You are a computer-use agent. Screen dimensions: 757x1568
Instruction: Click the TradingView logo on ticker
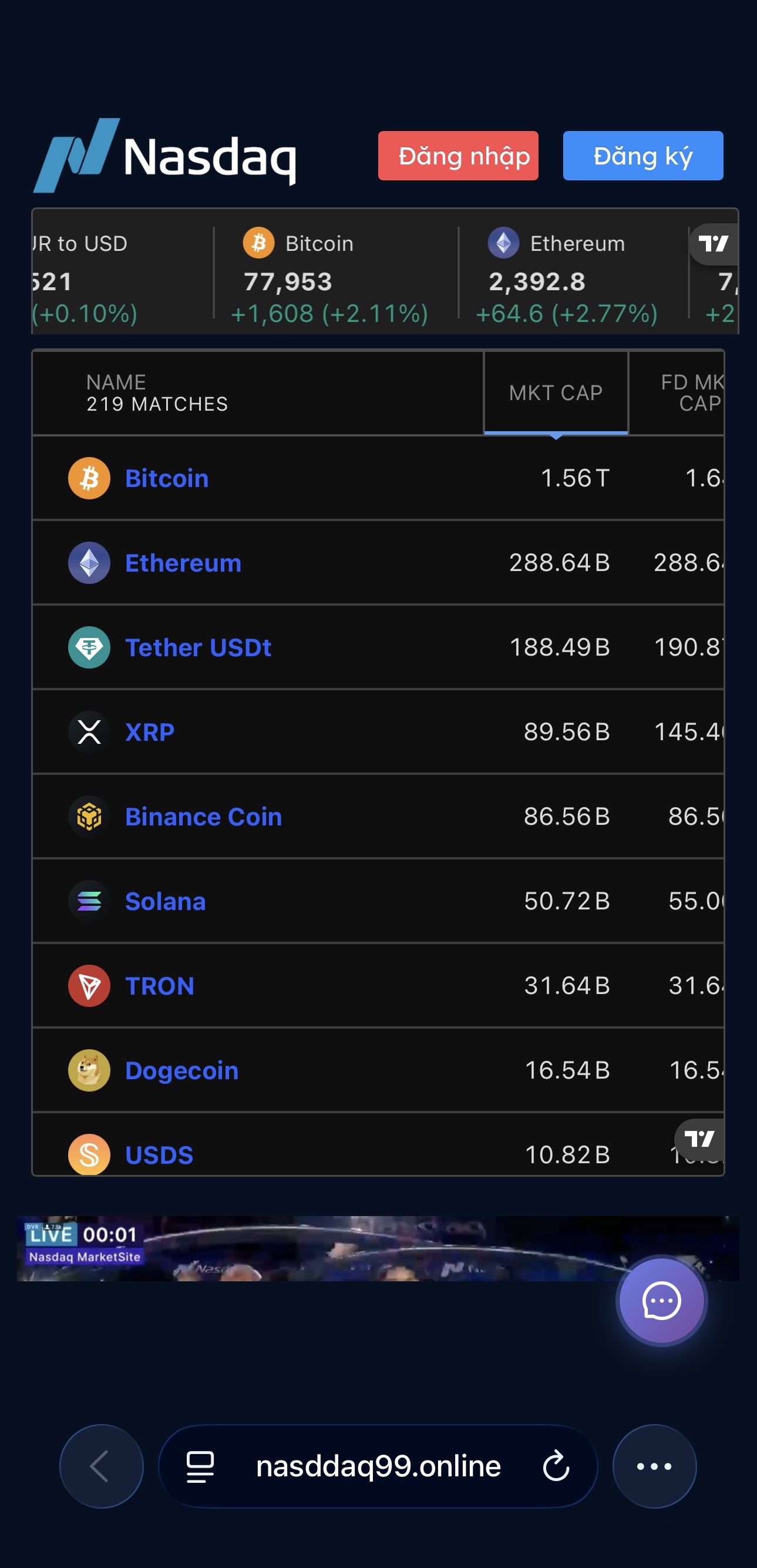[713, 244]
